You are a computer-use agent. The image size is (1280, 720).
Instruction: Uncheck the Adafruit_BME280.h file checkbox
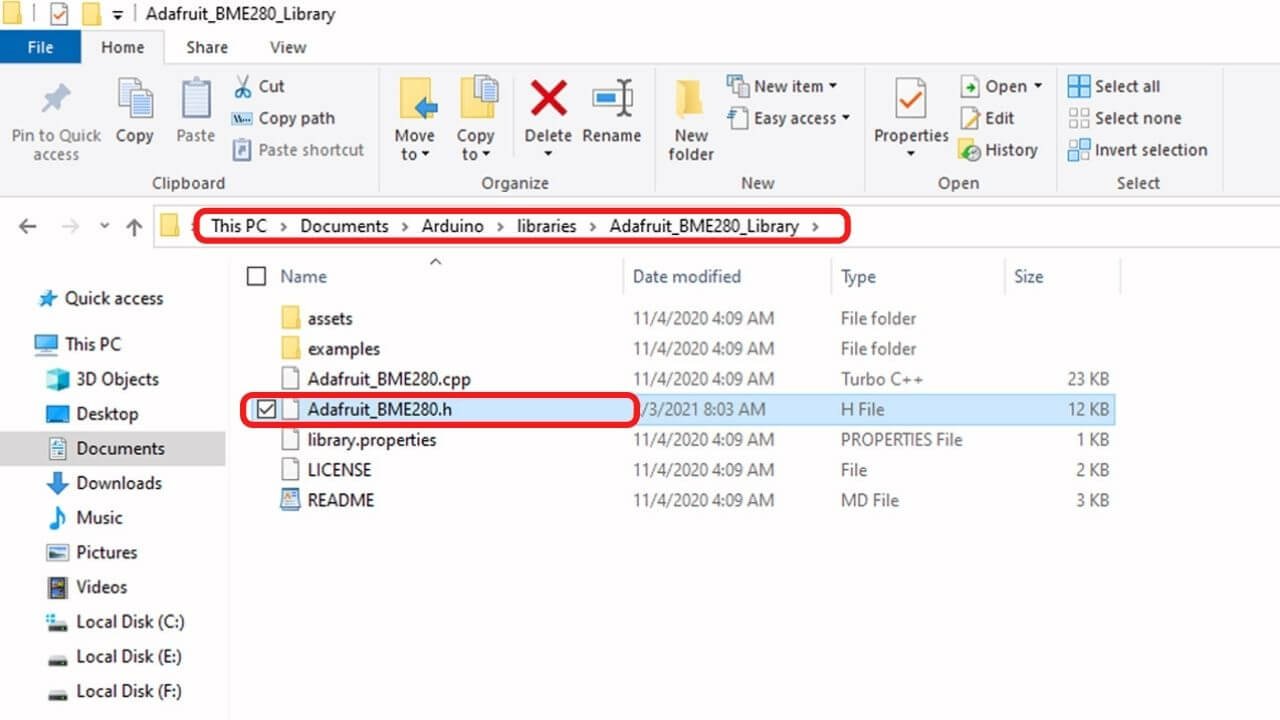[x=264, y=409]
